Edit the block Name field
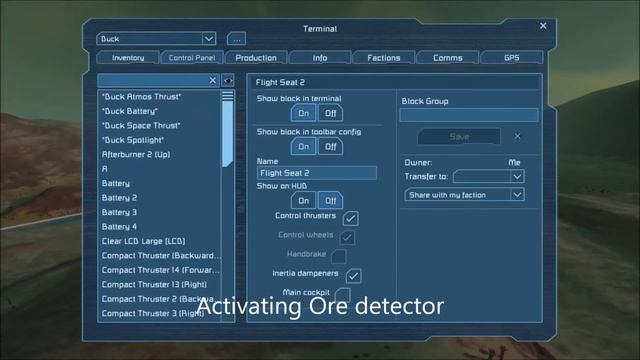Screen dimensions: 640x360 (x=317, y=173)
